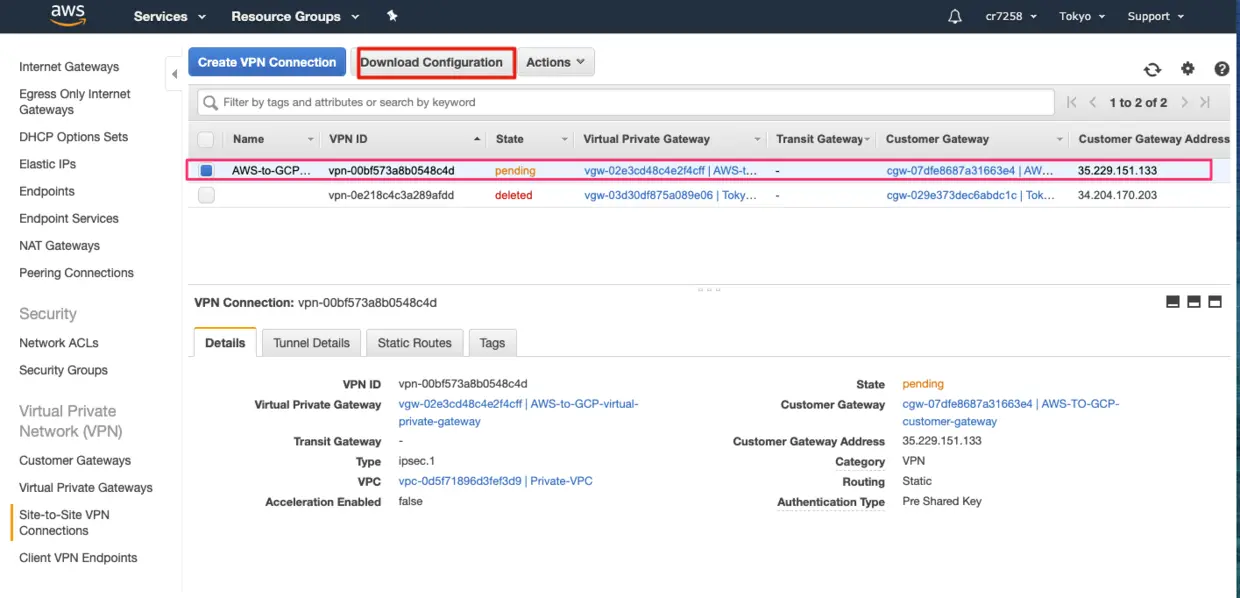Switch to the Static Routes tab
Screen dimensions: 1240x598
click(415, 343)
